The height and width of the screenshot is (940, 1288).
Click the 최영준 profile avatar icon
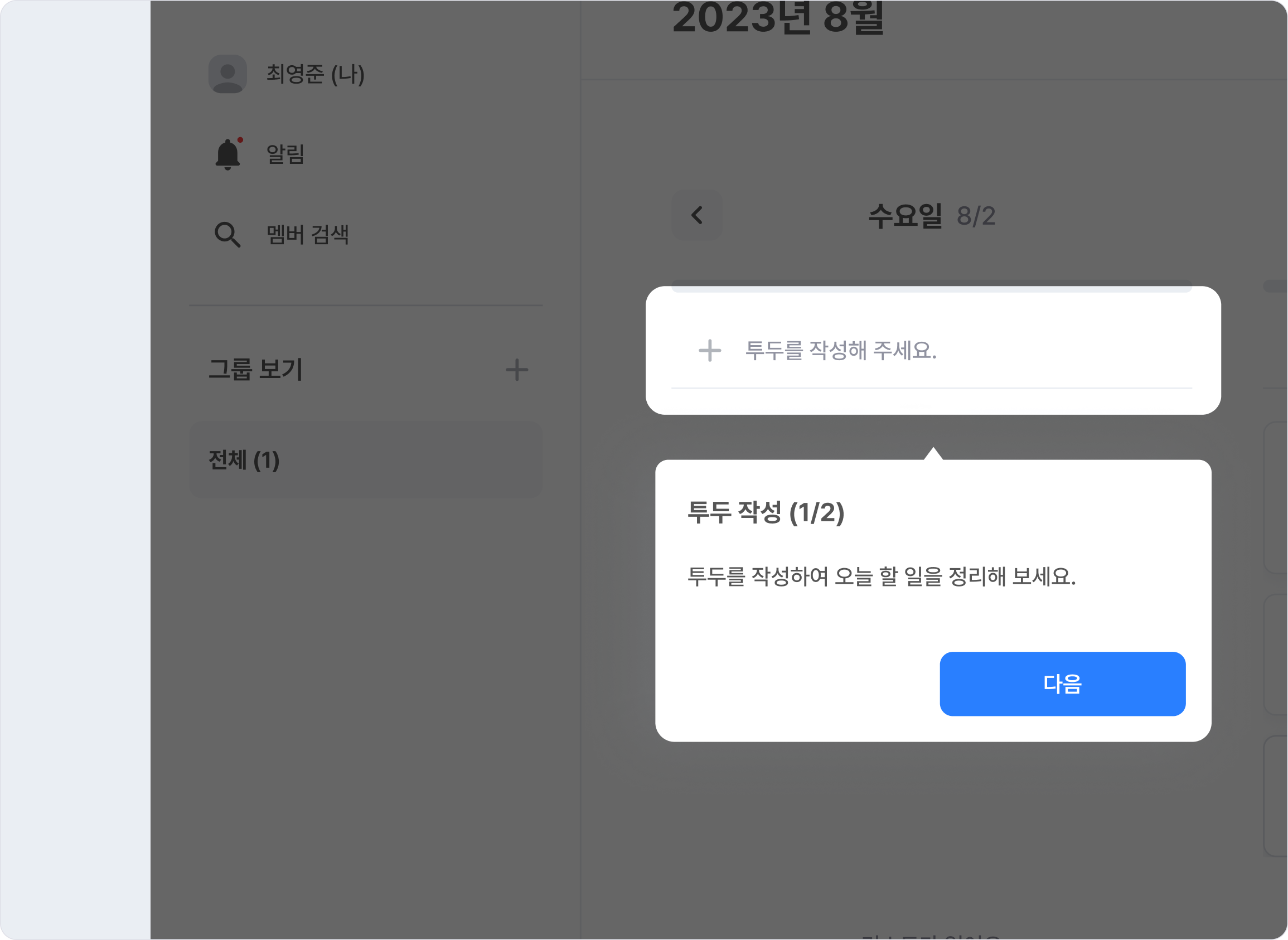pos(227,74)
